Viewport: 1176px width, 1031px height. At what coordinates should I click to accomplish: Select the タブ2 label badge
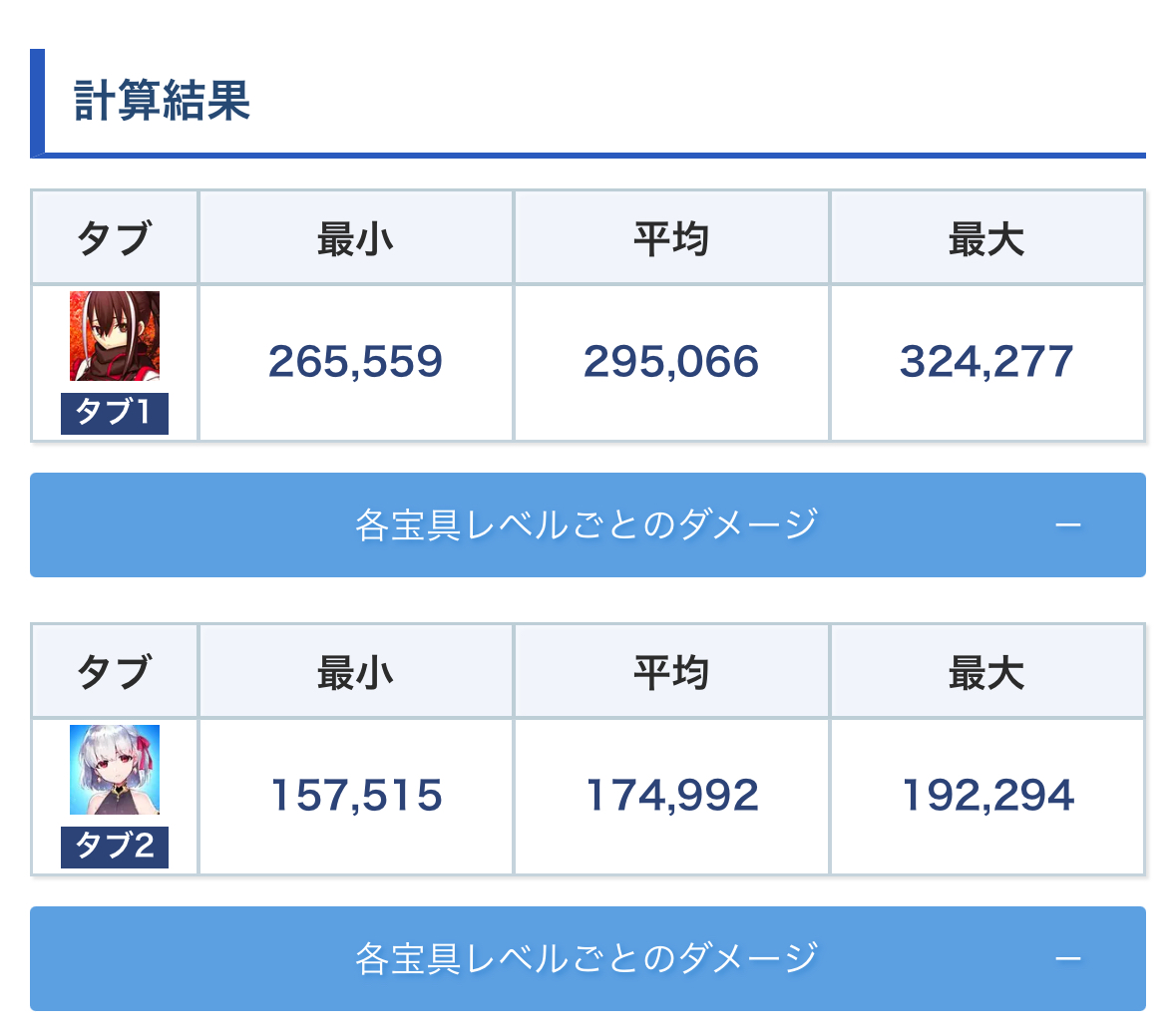click(115, 847)
